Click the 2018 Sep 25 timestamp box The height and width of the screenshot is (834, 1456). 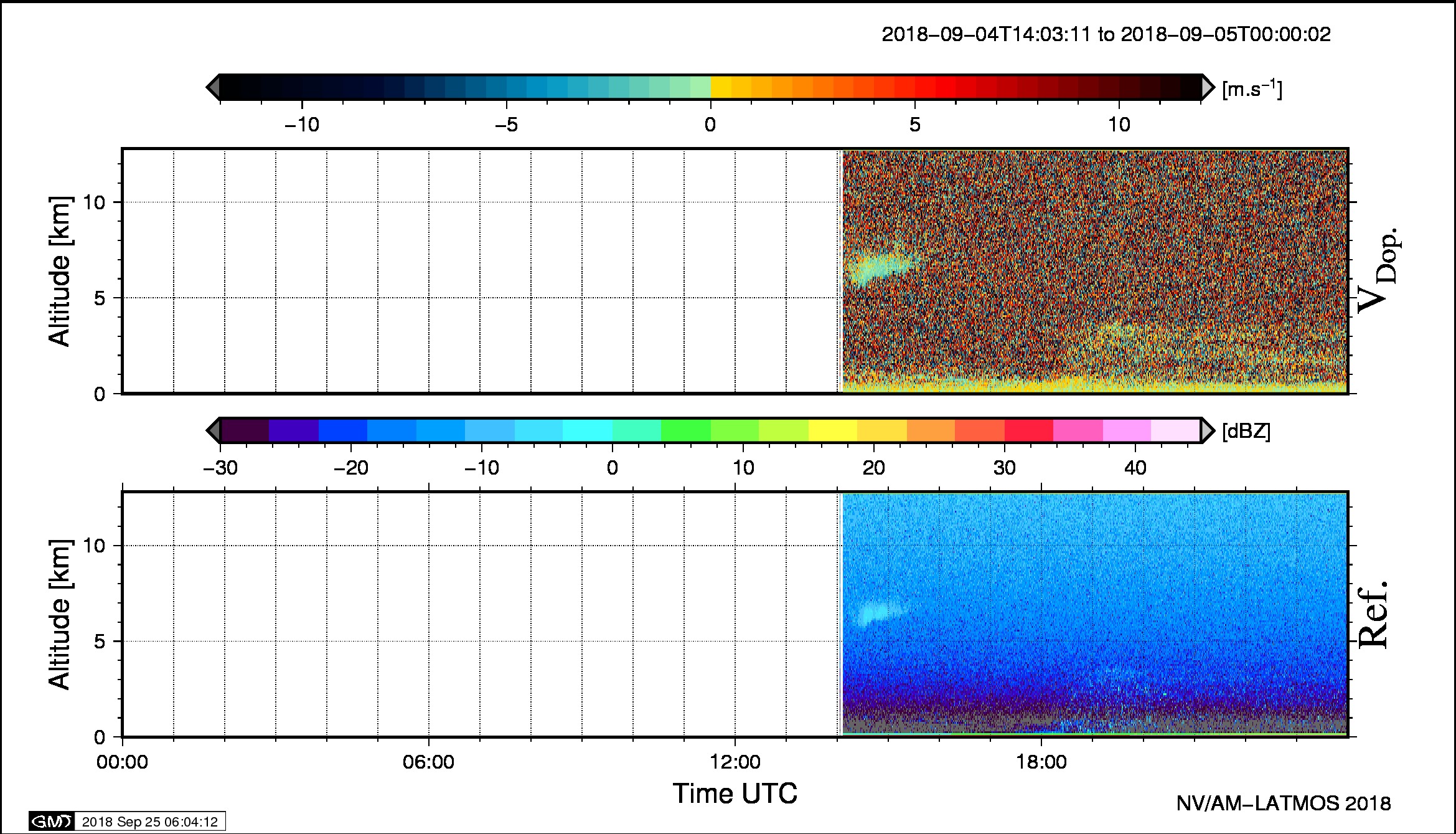(149, 822)
